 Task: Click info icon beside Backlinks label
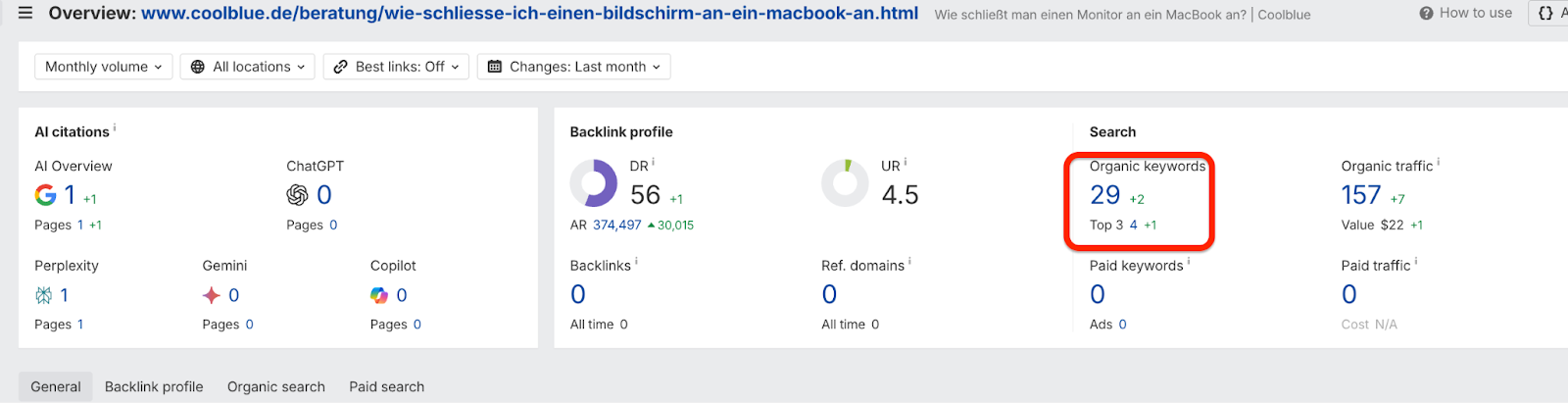(x=636, y=262)
